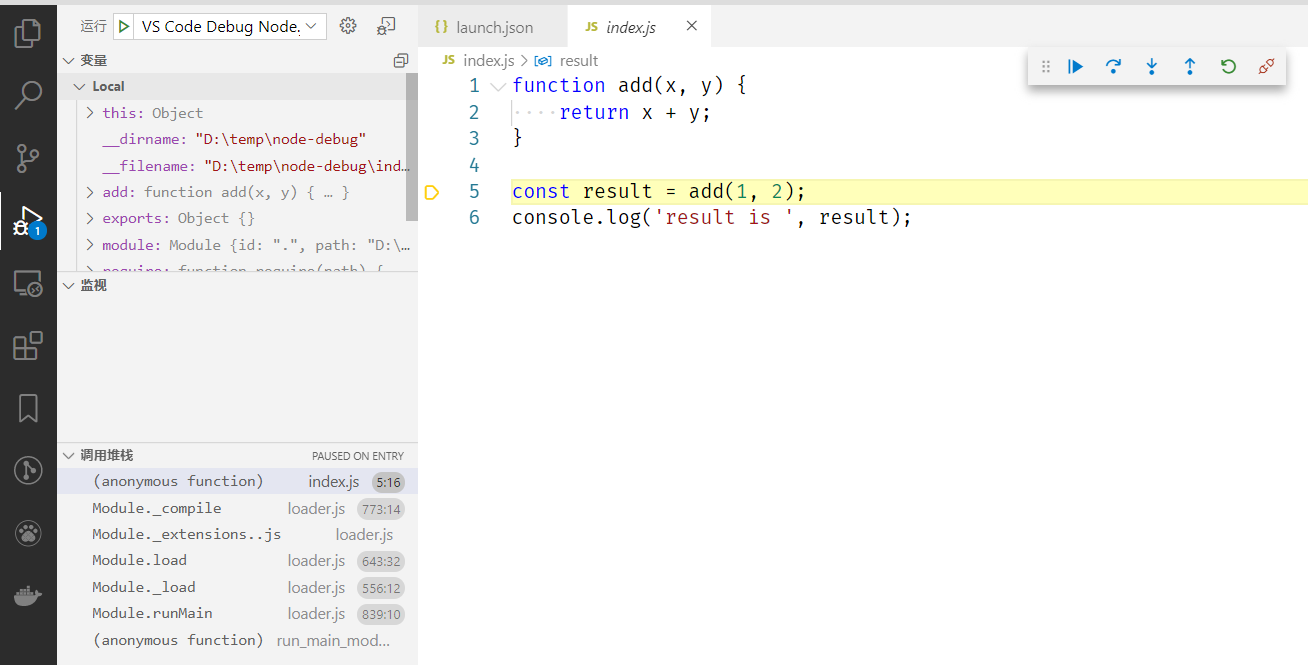This screenshot has width=1308, height=665.
Task: Disconnect the debugger
Action: (x=1266, y=66)
